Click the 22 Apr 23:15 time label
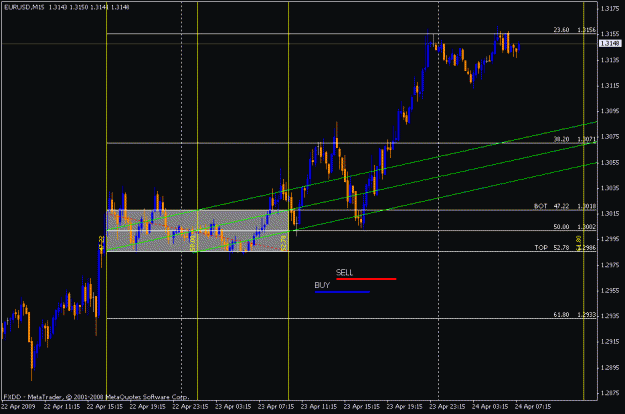The image size is (625, 414). click(x=190, y=407)
